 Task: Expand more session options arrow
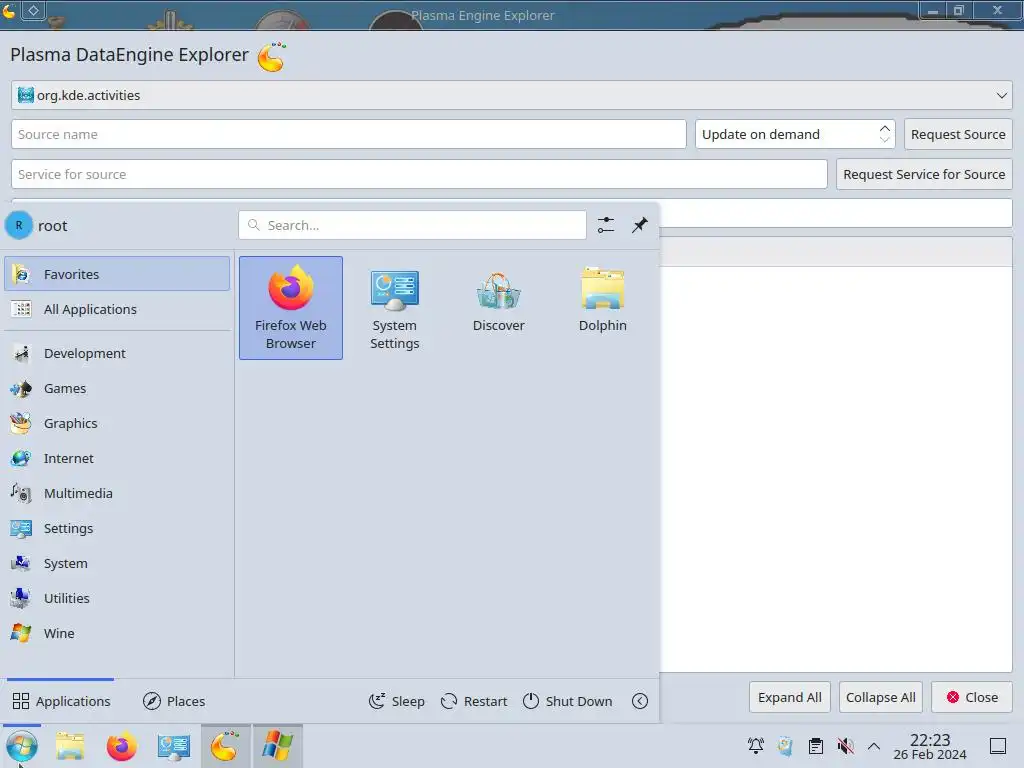640,701
